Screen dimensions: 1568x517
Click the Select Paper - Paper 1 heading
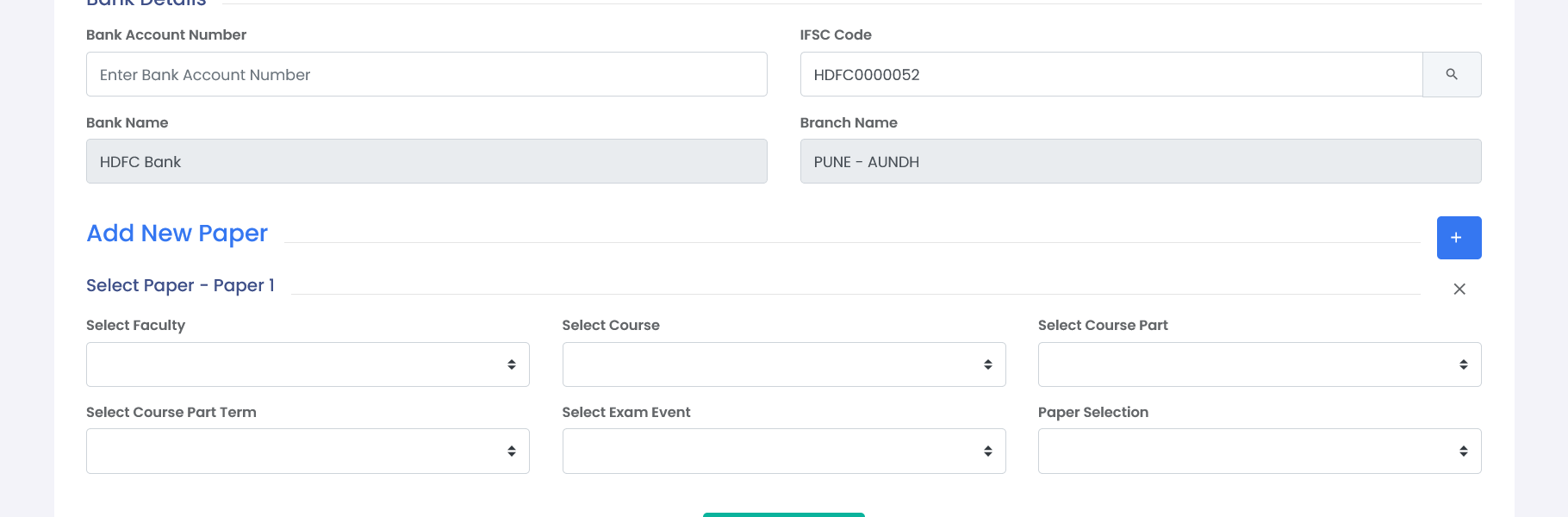coord(180,285)
